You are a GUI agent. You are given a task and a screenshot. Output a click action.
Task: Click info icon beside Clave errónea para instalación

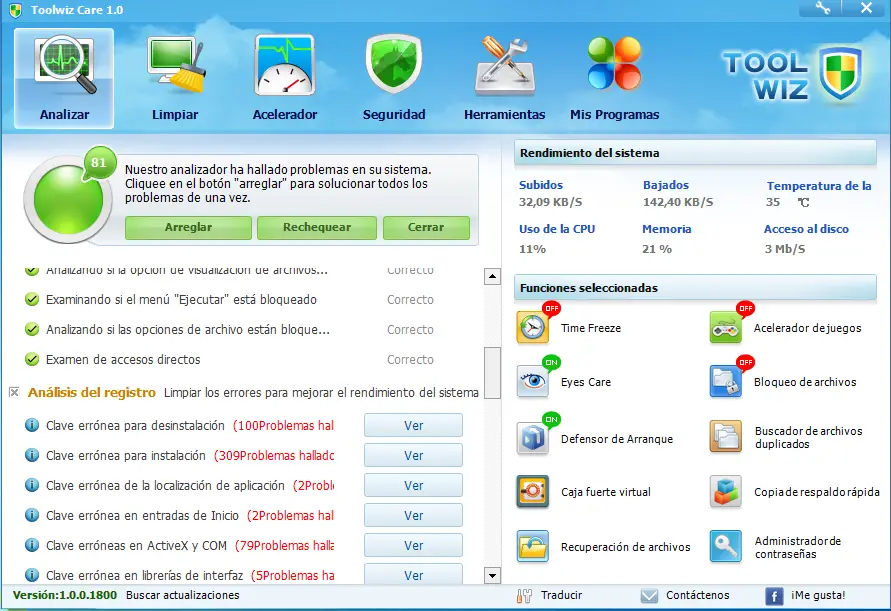coord(32,455)
